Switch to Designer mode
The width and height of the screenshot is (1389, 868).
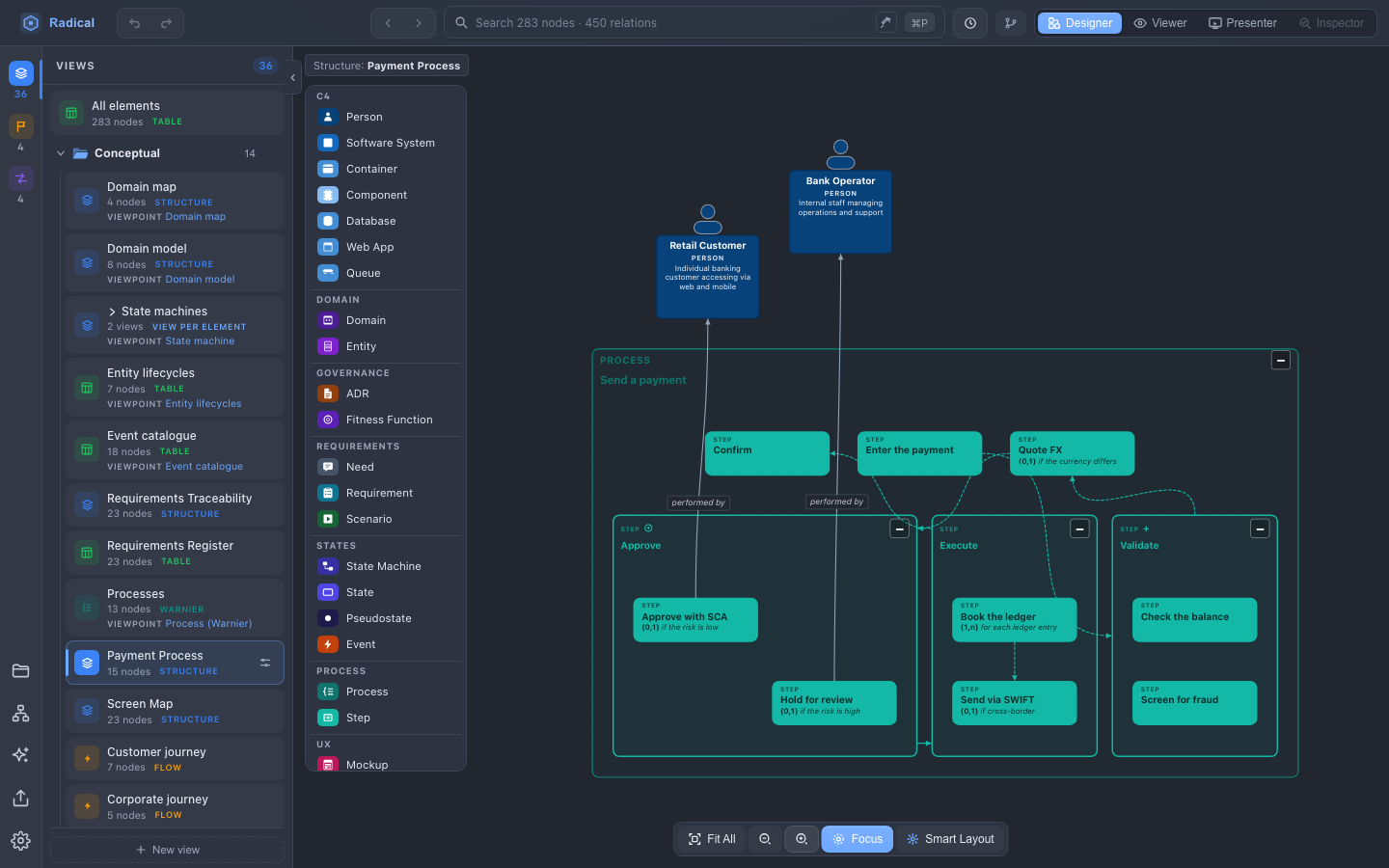[1080, 23]
